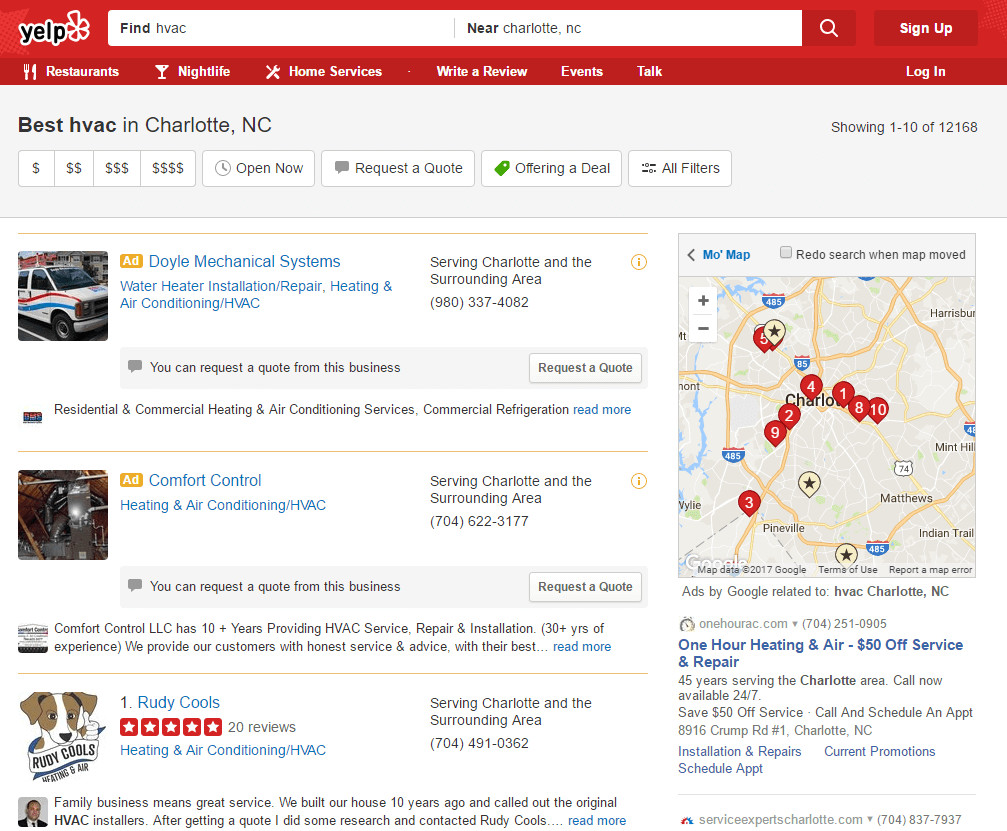This screenshot has width=1007, height=831.
Task: Open the Restaurants menu with fork icon
Action: pyautogui.click(x=71, y=71)
